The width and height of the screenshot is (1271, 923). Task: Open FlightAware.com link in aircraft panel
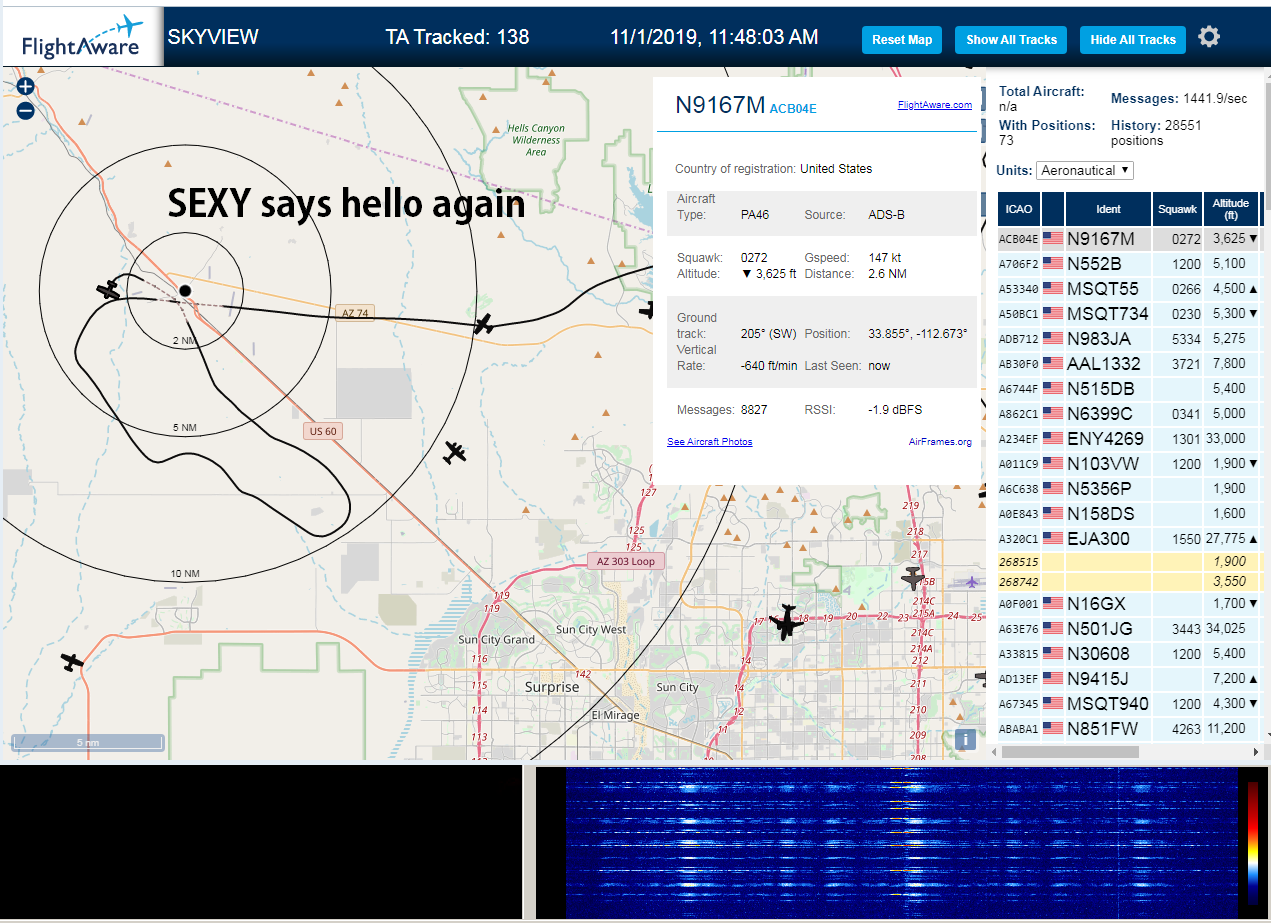[x=934, y=104]
